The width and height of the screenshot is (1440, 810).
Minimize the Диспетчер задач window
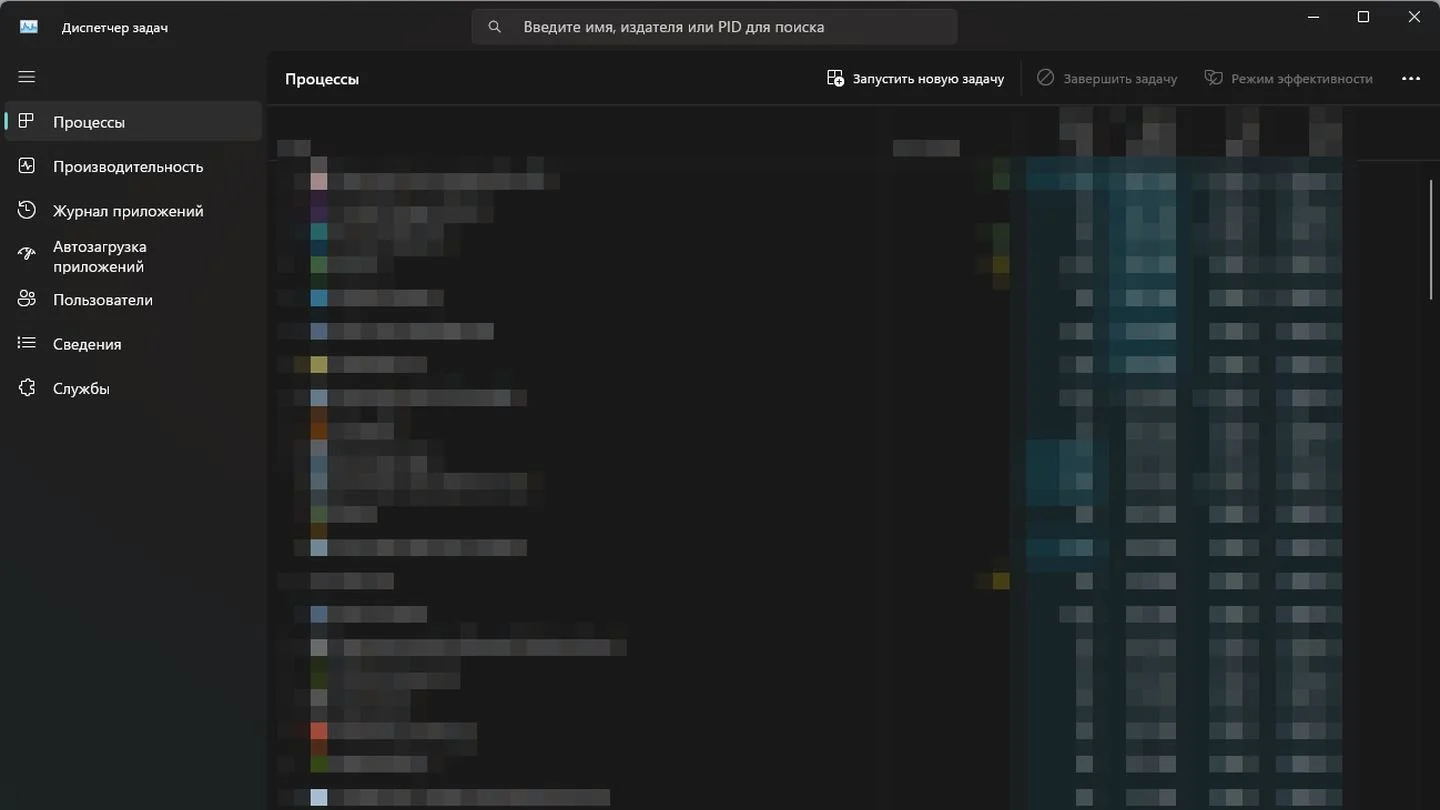[1312, 17]
